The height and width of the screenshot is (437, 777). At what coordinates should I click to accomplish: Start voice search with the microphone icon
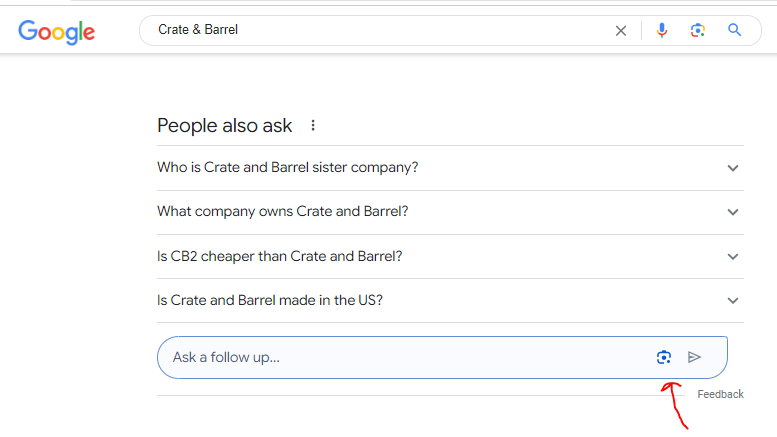tap(661, 30)
